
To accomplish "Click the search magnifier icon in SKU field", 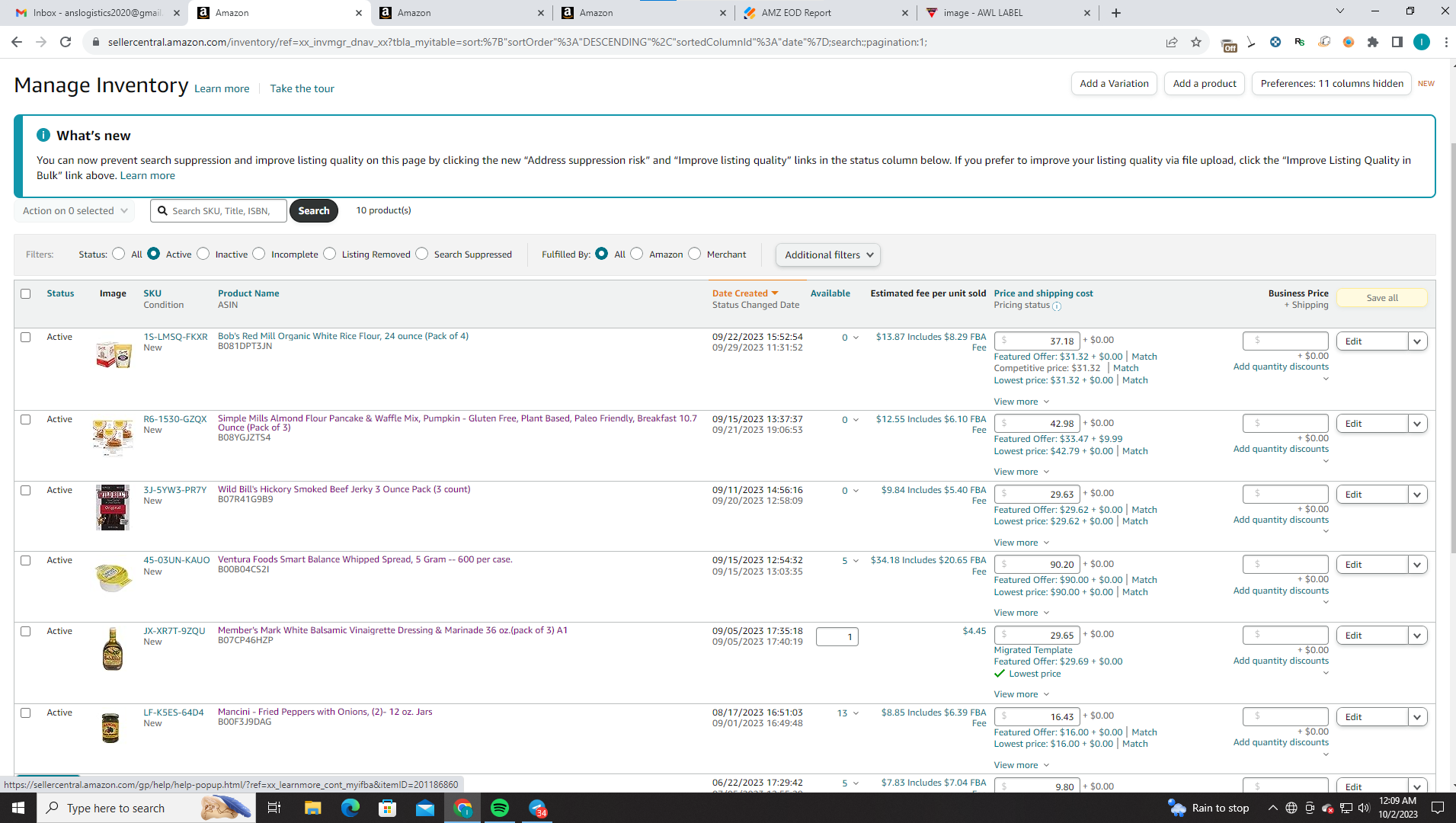I will point(162,211).
